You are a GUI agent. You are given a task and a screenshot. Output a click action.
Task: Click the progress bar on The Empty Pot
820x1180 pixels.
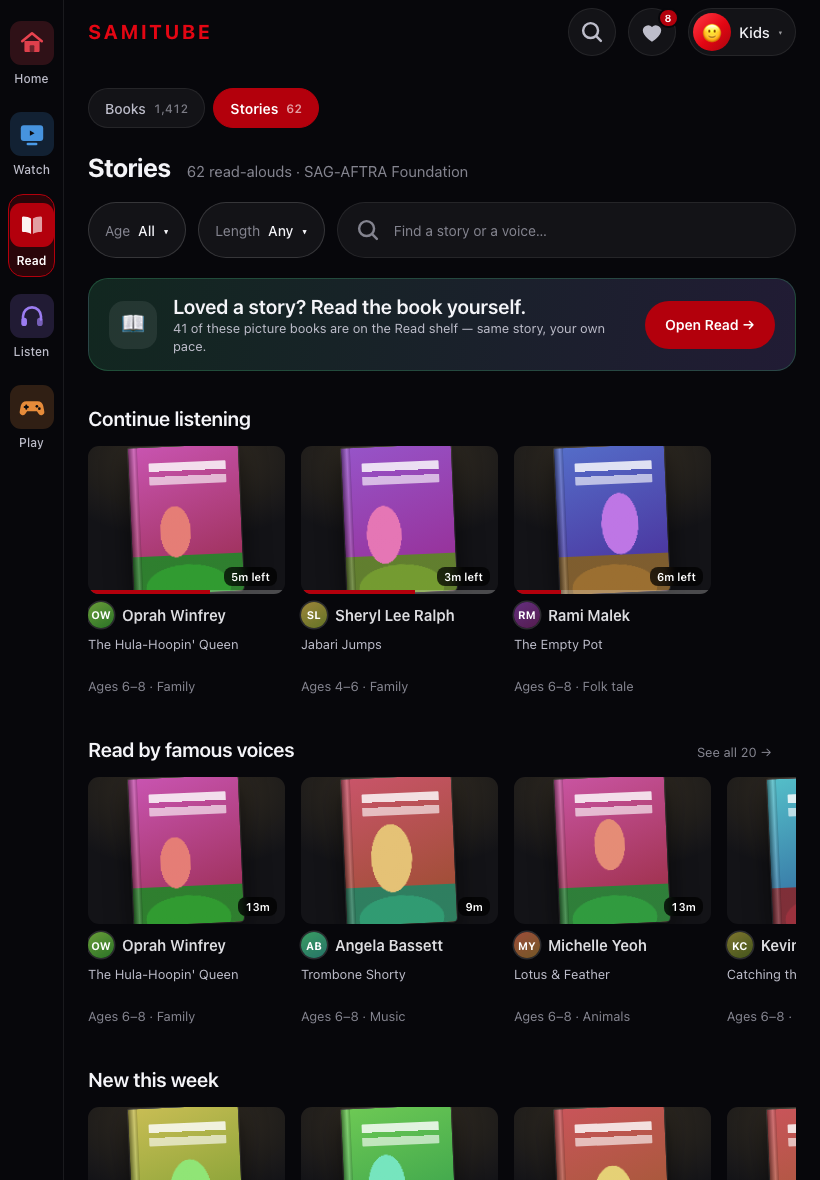pos(612,592)
